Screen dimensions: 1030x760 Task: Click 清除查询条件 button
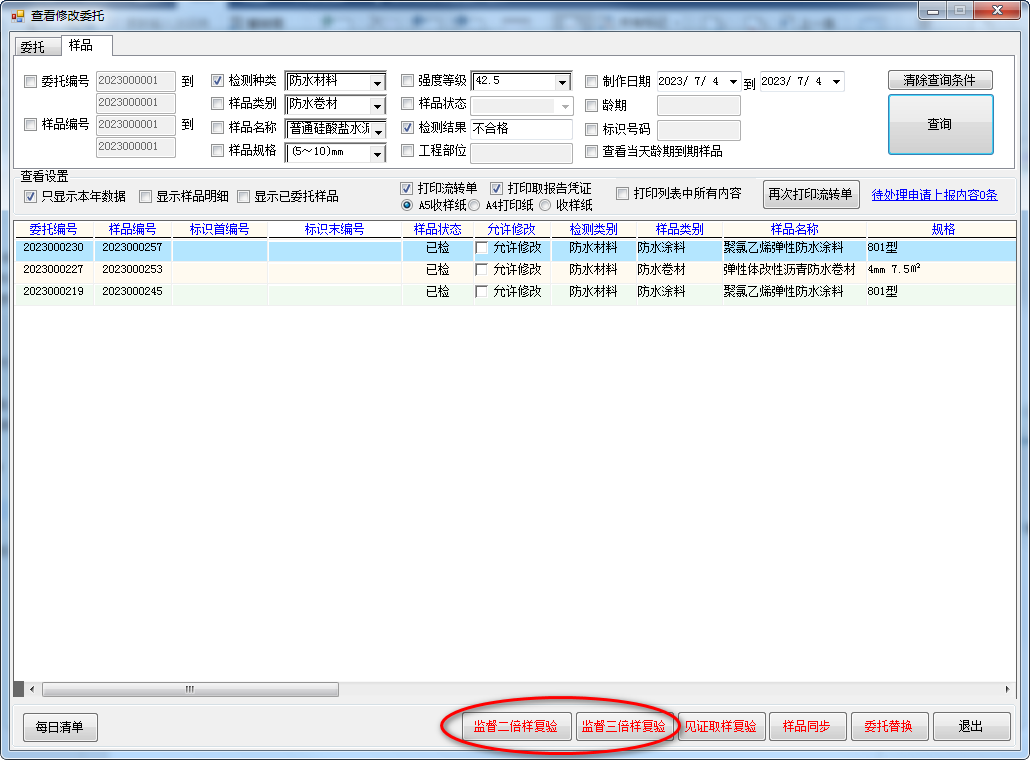939,81
